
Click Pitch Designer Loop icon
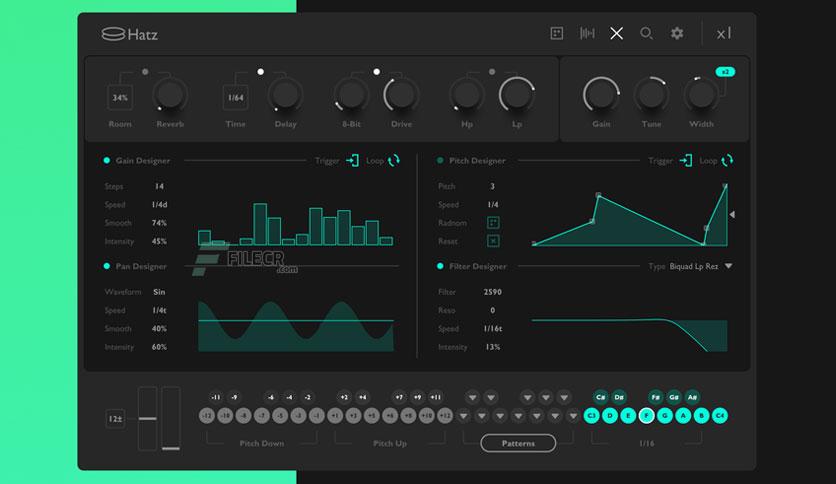pos(727,160)
